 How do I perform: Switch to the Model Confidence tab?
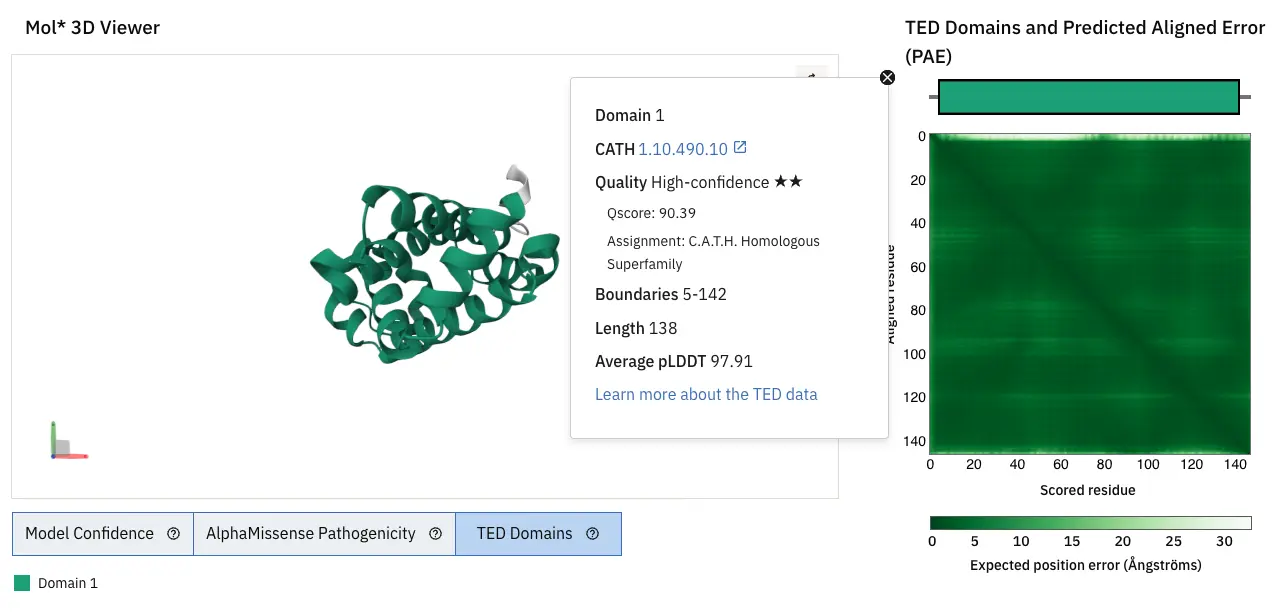pyautogui.click(x=90, y=534)
